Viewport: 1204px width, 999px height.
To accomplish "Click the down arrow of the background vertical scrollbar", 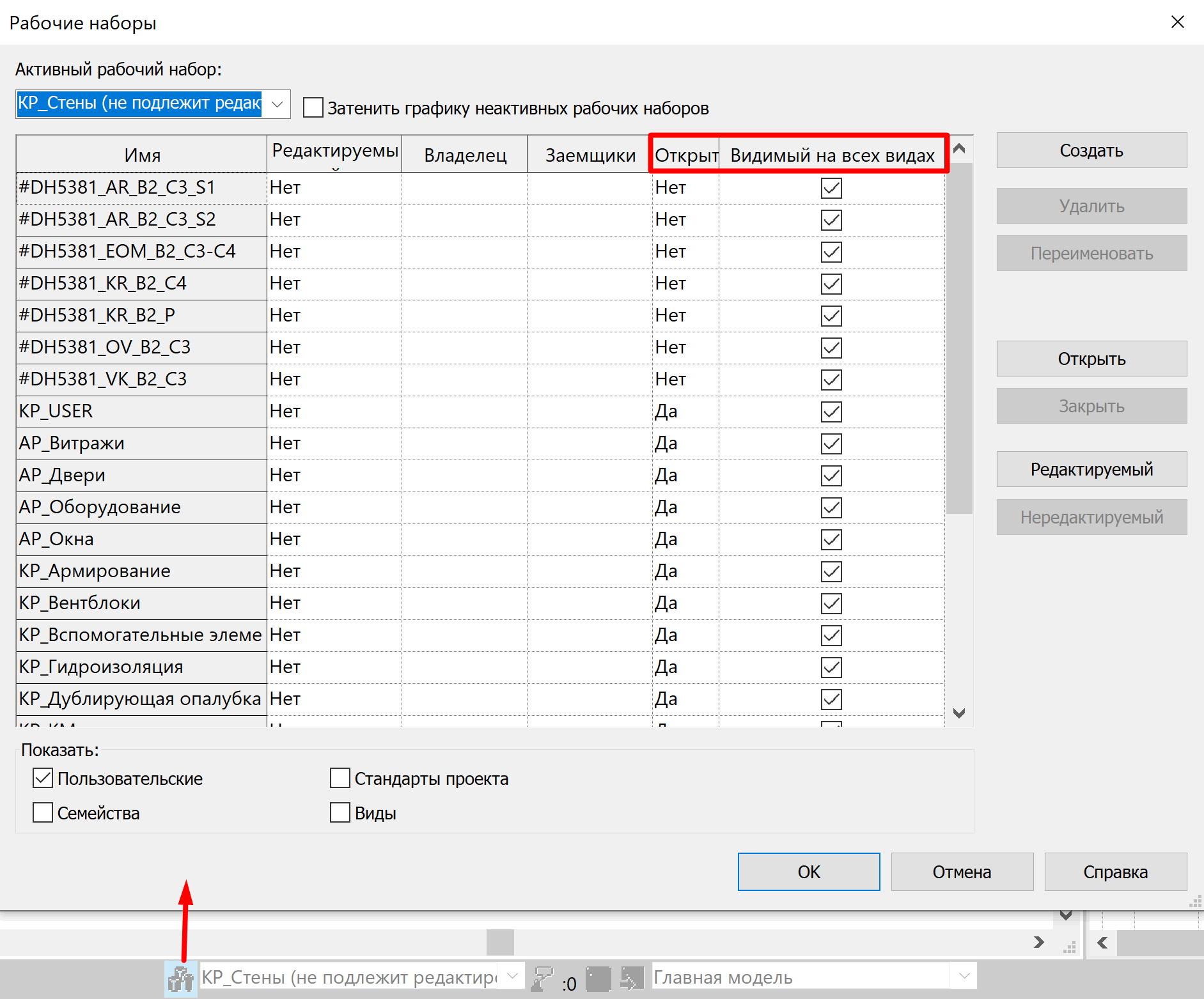I will pos(1066,915).
